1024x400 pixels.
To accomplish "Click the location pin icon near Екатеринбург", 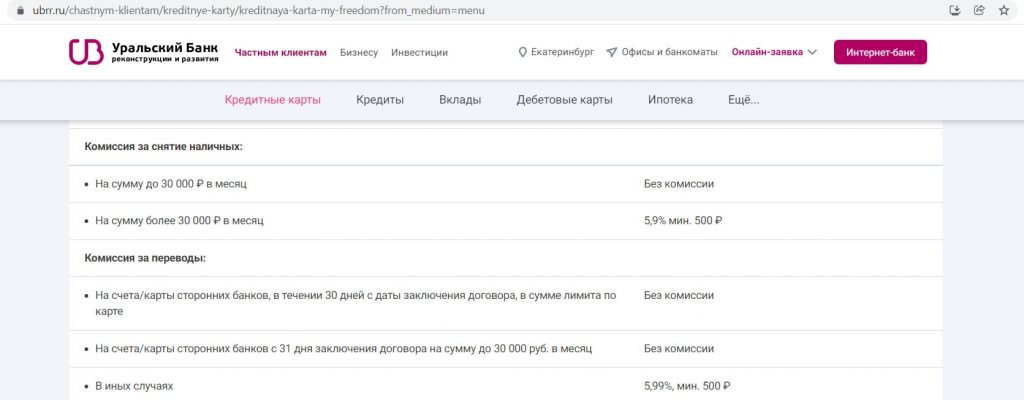I will (x=522, y=52).
